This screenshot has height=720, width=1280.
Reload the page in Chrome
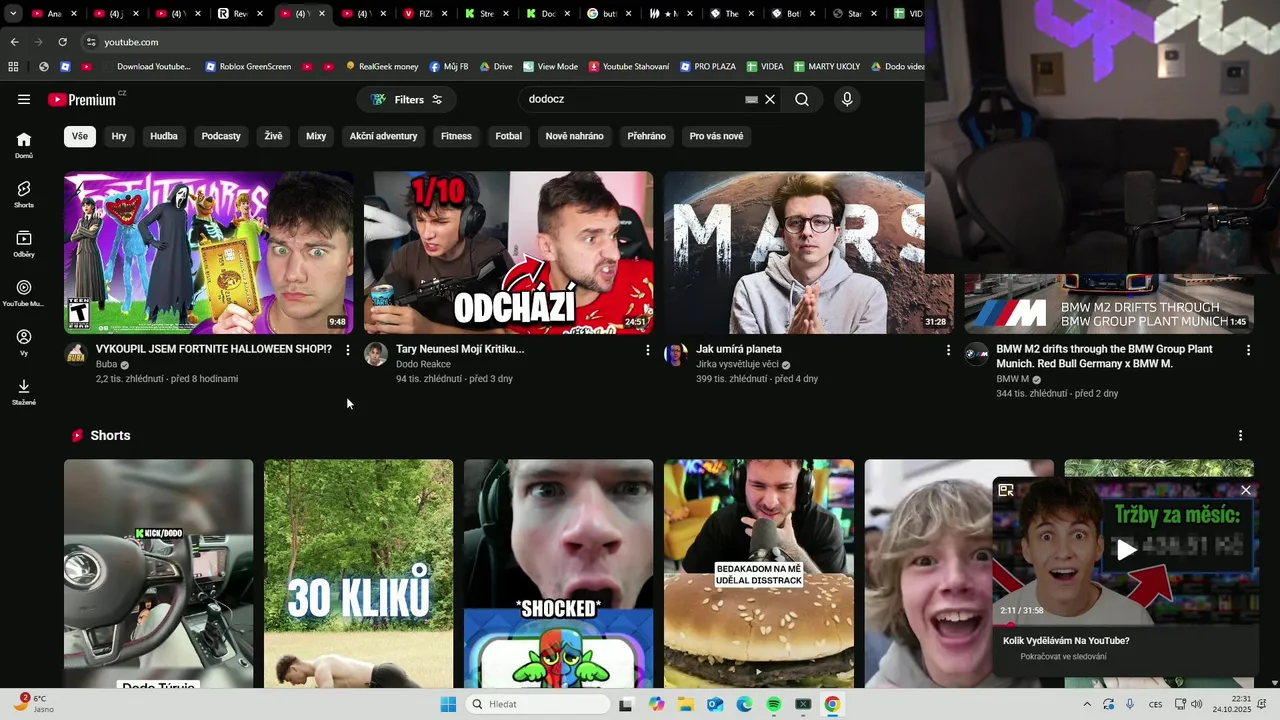[x=62, y=42]
